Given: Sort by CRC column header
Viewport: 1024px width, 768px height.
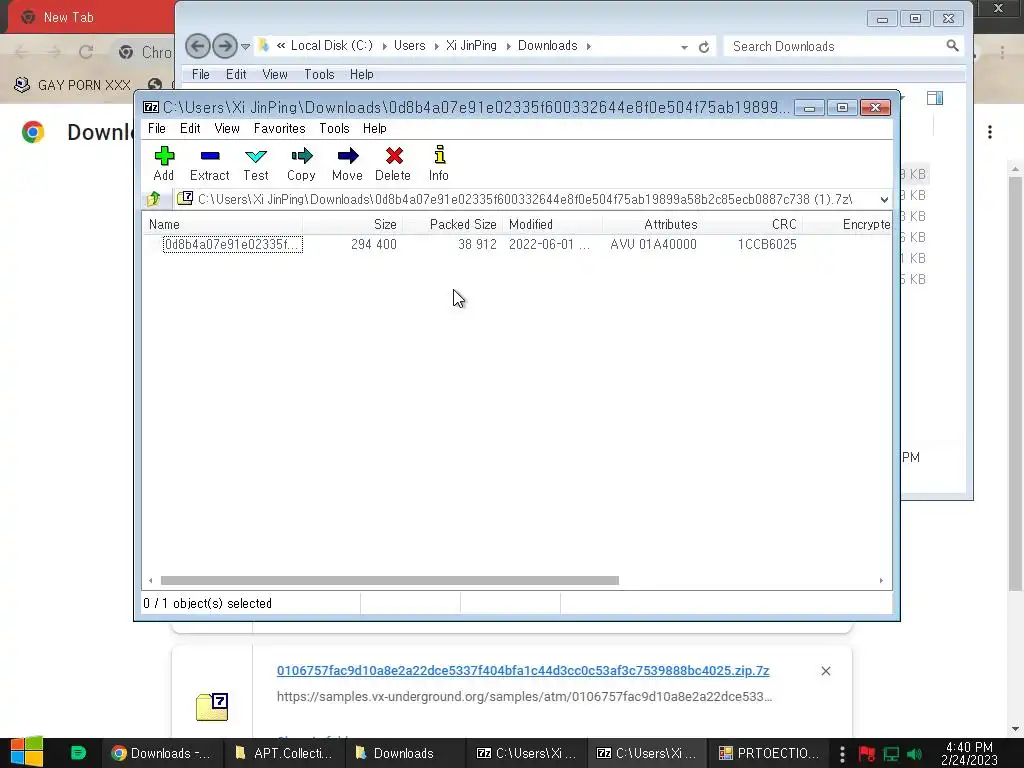Looking at the screenshot, I should tap(753, 225).
